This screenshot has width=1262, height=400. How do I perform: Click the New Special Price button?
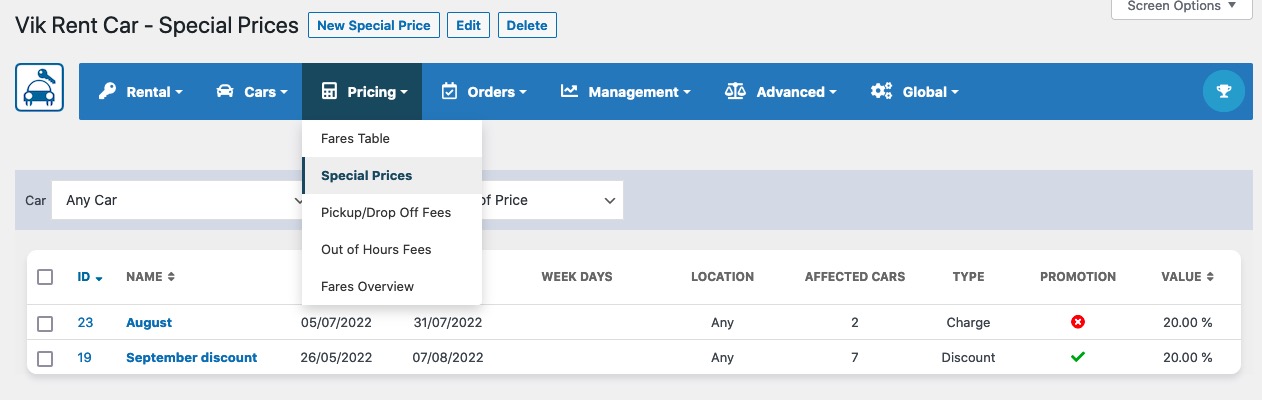(x=374, y=25)
